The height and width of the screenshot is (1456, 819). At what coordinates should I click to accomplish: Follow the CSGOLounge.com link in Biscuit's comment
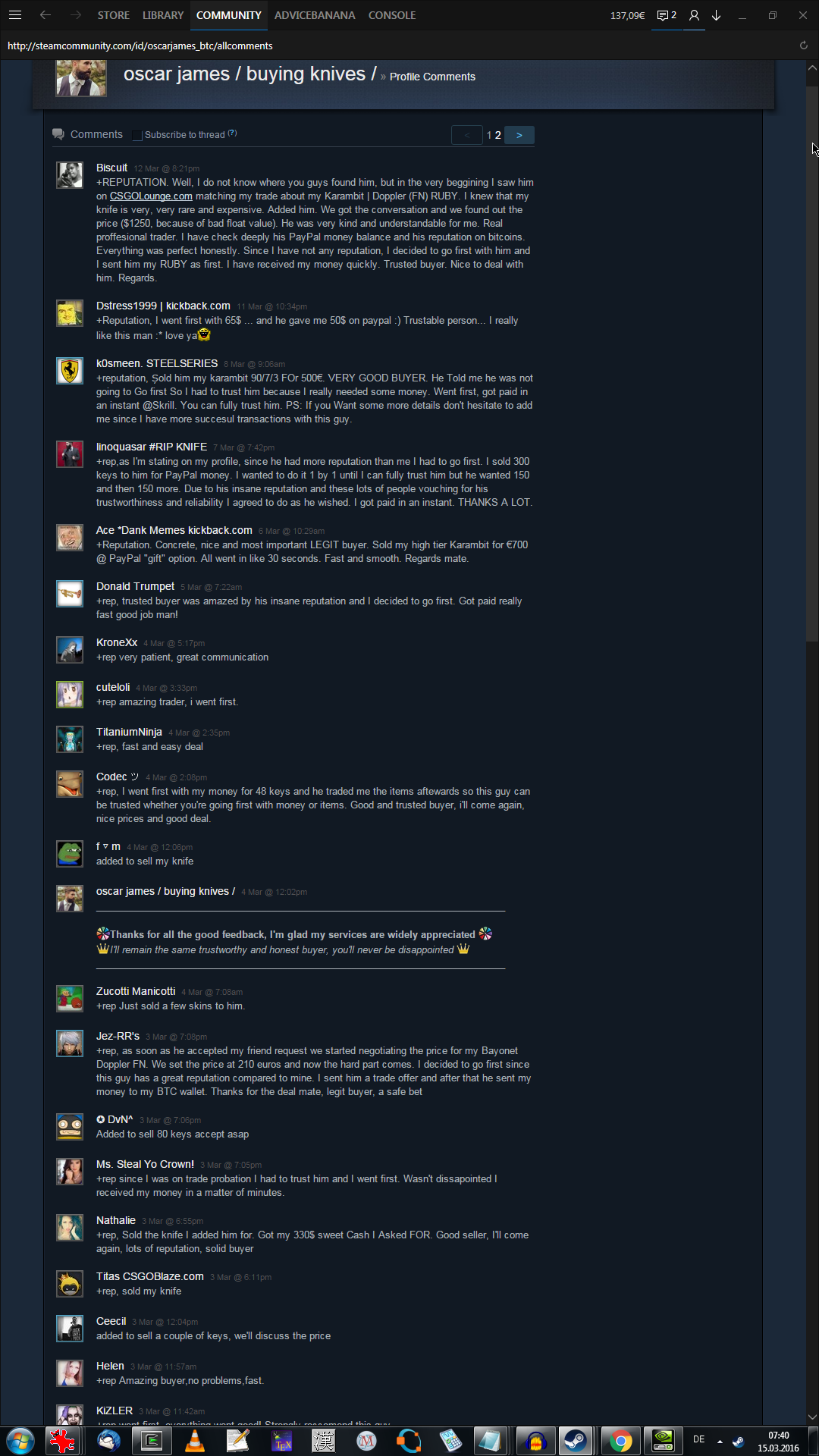[x=151, y=196]
